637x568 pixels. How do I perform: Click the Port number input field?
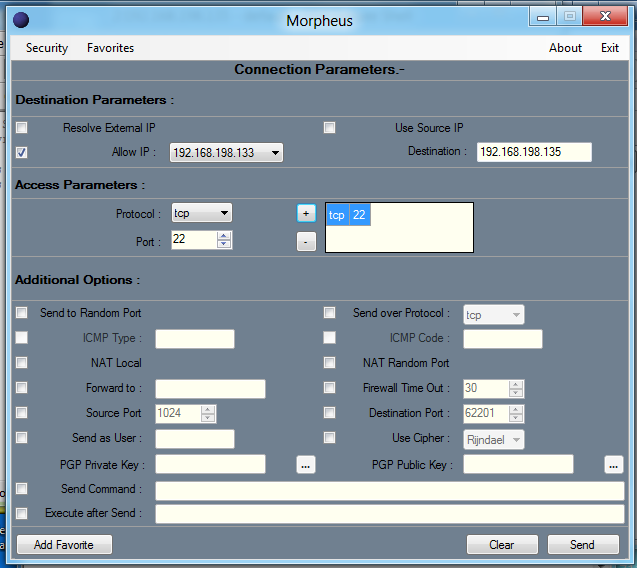point(194,239)
